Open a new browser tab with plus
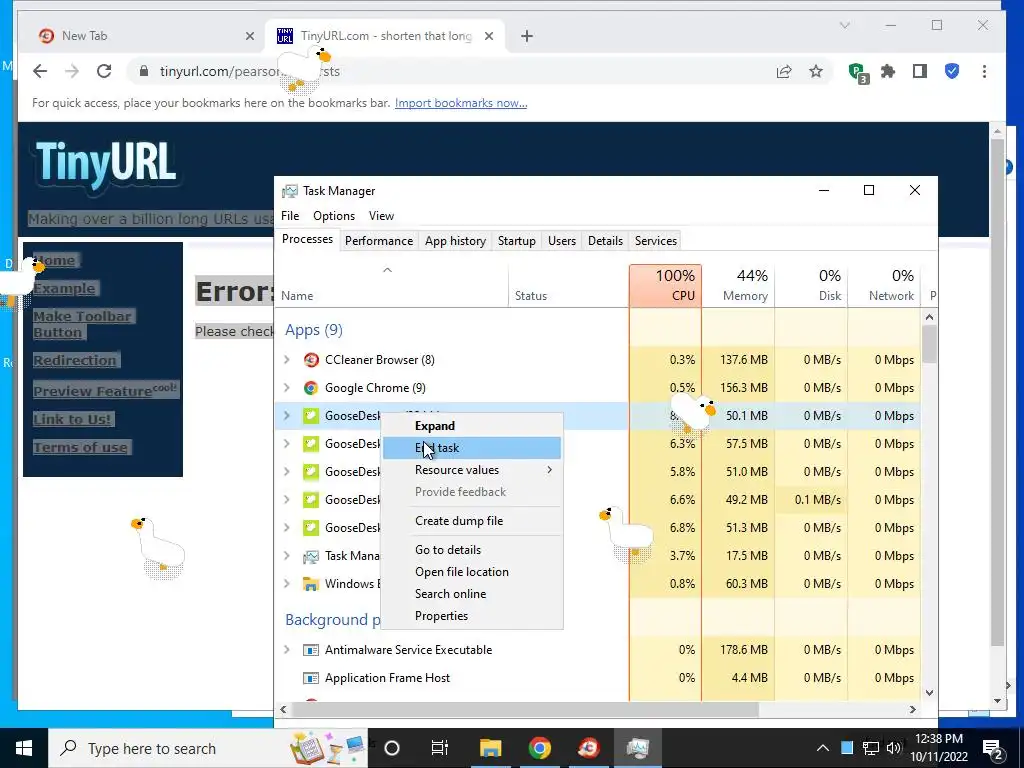This screenshot has height=768, width=1024. [527, 36]
